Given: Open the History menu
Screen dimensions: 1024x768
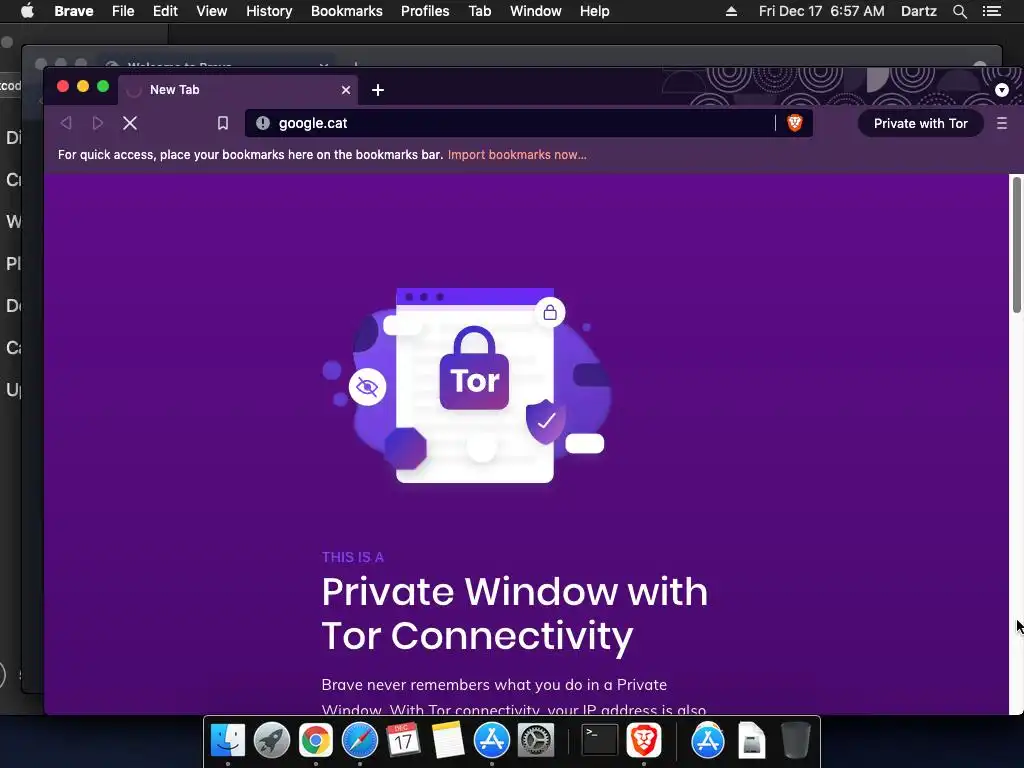Looking at the screenshot, I should (x=269, y=11).
